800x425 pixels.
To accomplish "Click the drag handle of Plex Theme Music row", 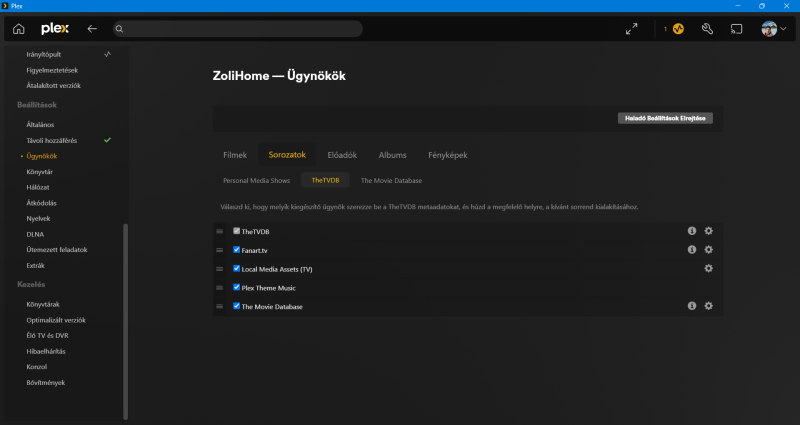I will [x=219, y=288].
